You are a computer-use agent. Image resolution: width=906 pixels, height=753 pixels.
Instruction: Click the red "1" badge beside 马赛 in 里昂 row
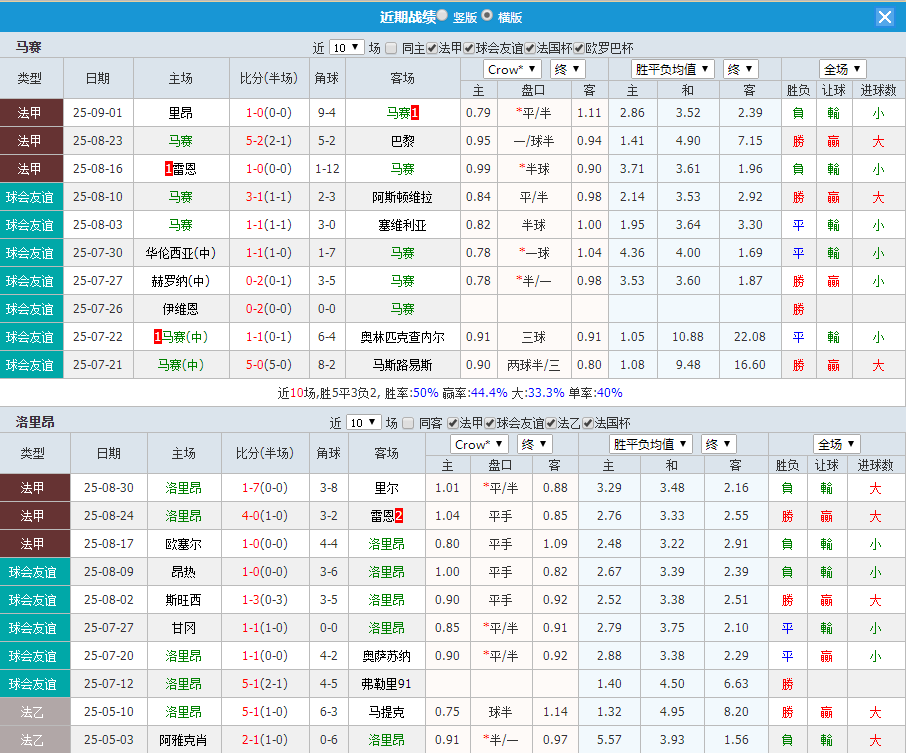pos(412,112)
